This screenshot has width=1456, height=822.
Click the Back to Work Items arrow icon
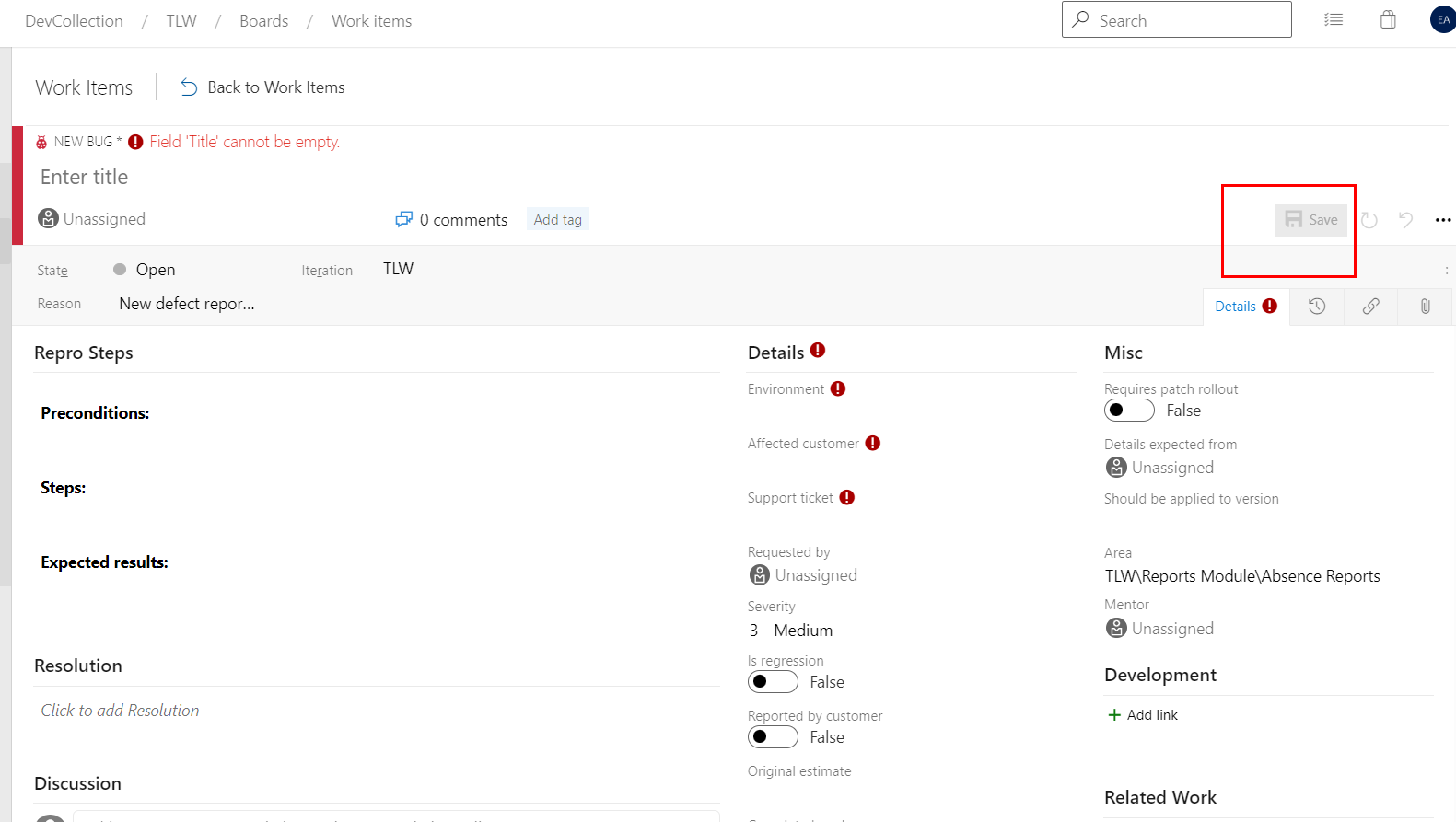coord(189,87)
